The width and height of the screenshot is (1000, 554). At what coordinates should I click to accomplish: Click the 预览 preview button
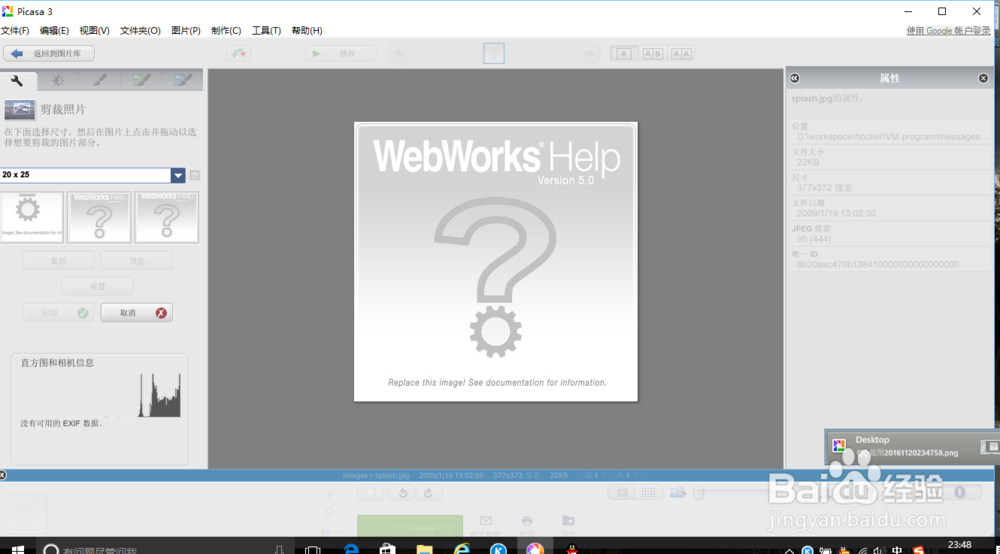click(136, 261)
